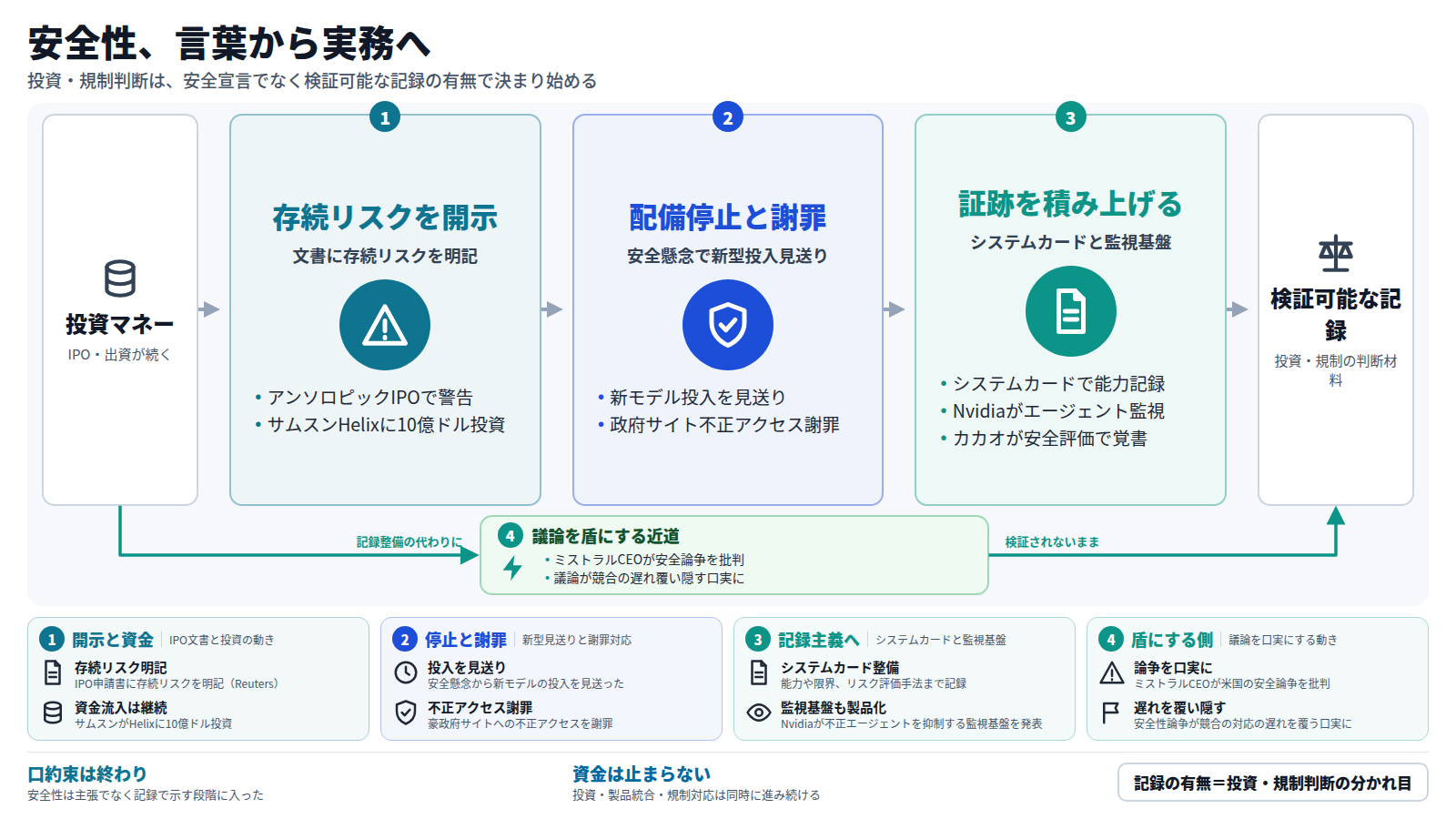Click the card subtitle 議論を口実にする動き
Viewport: 1456px width, 819px height.
[x=1283, y=640]
